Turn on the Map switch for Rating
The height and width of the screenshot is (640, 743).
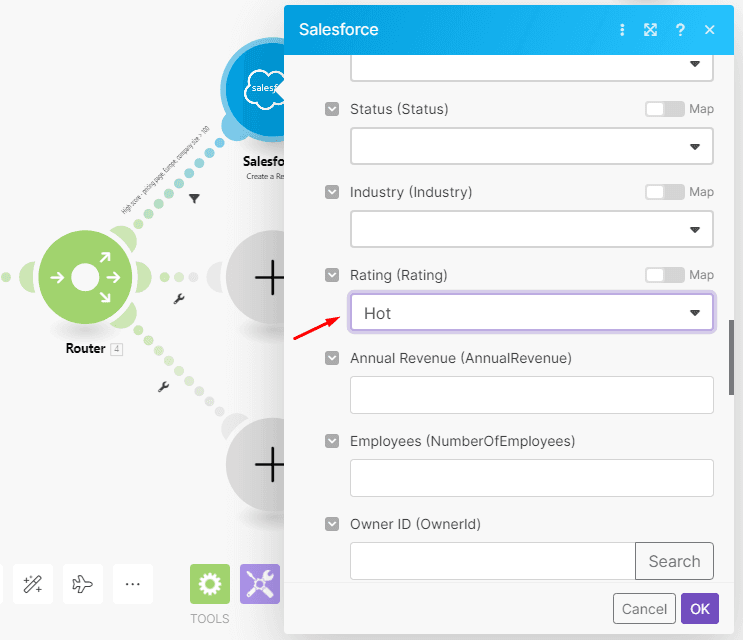click(x=665, y=275)
